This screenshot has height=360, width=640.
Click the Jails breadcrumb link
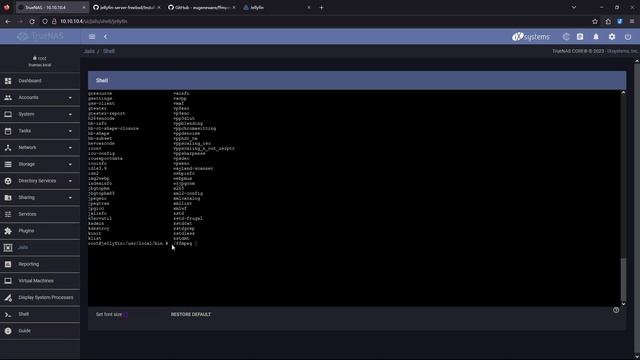89,51
